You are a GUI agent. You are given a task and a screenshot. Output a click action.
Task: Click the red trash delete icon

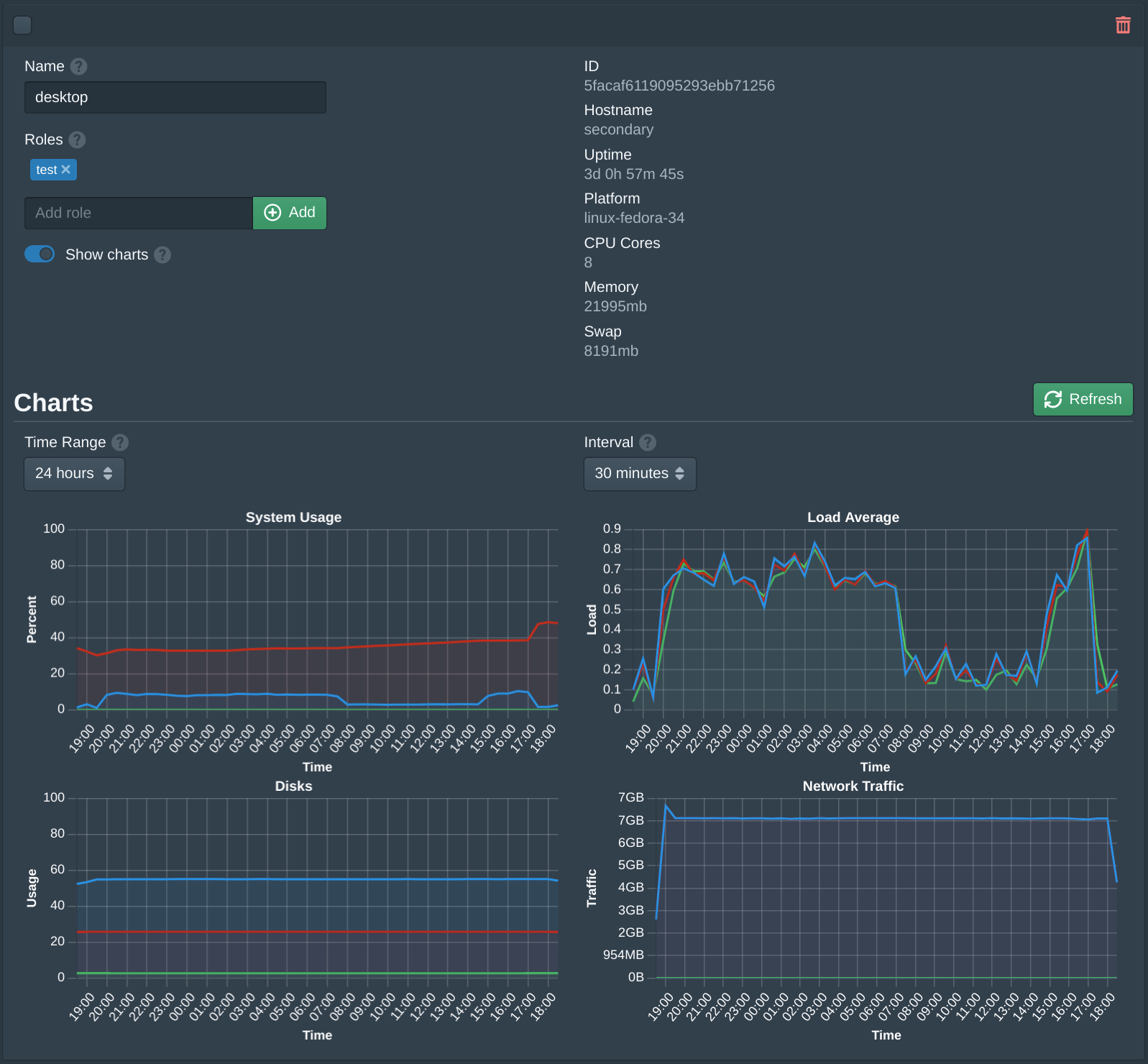(1122, 25)
